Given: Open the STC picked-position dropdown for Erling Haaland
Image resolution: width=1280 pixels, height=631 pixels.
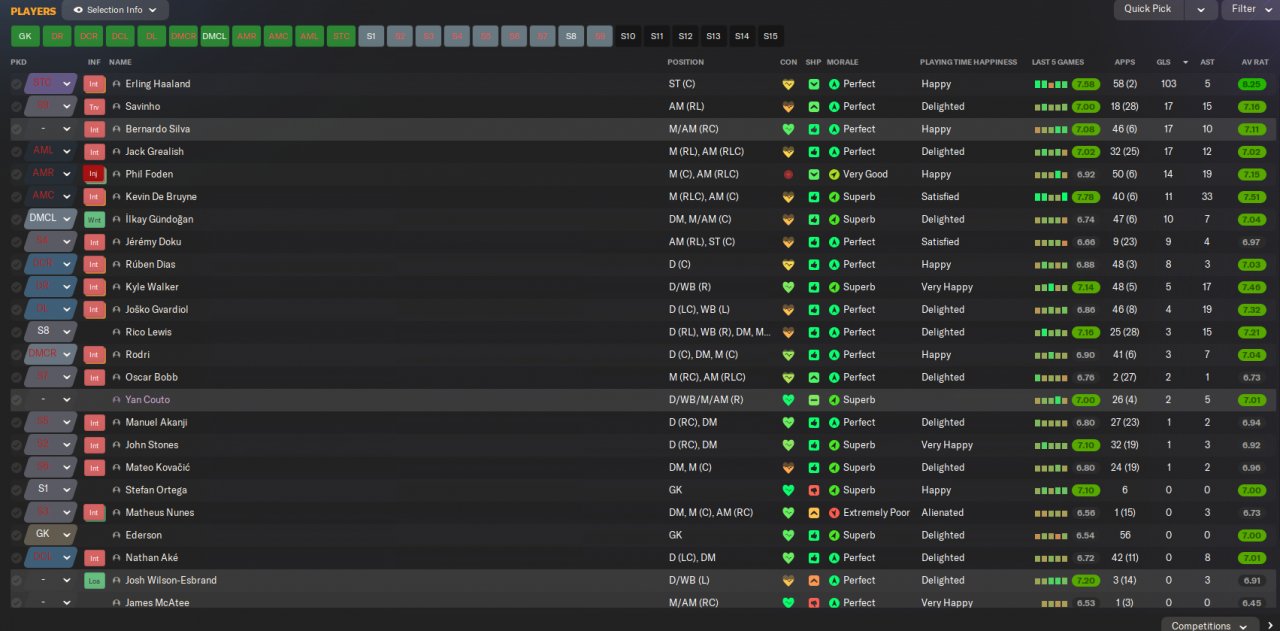Looking at the screenshot, I should (x=51, y=84).
